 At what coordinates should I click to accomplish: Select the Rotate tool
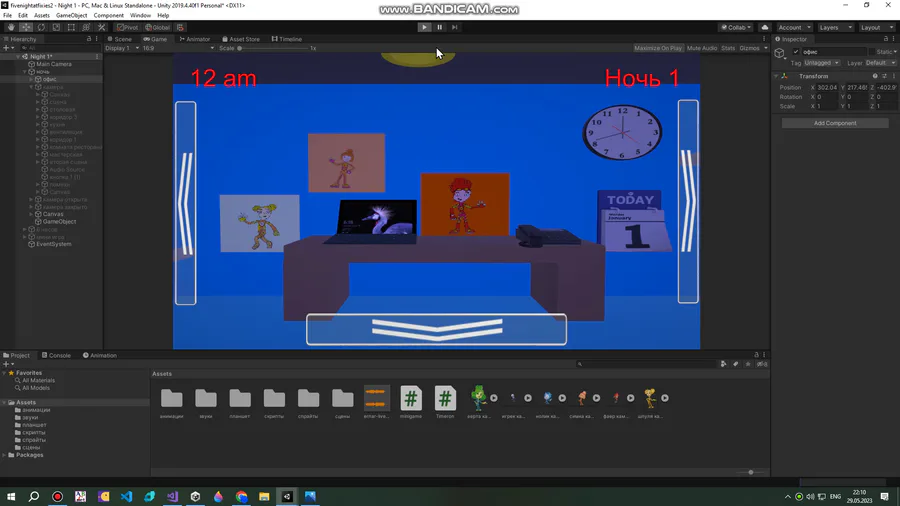pyautogui.click(x=41, y=27)
